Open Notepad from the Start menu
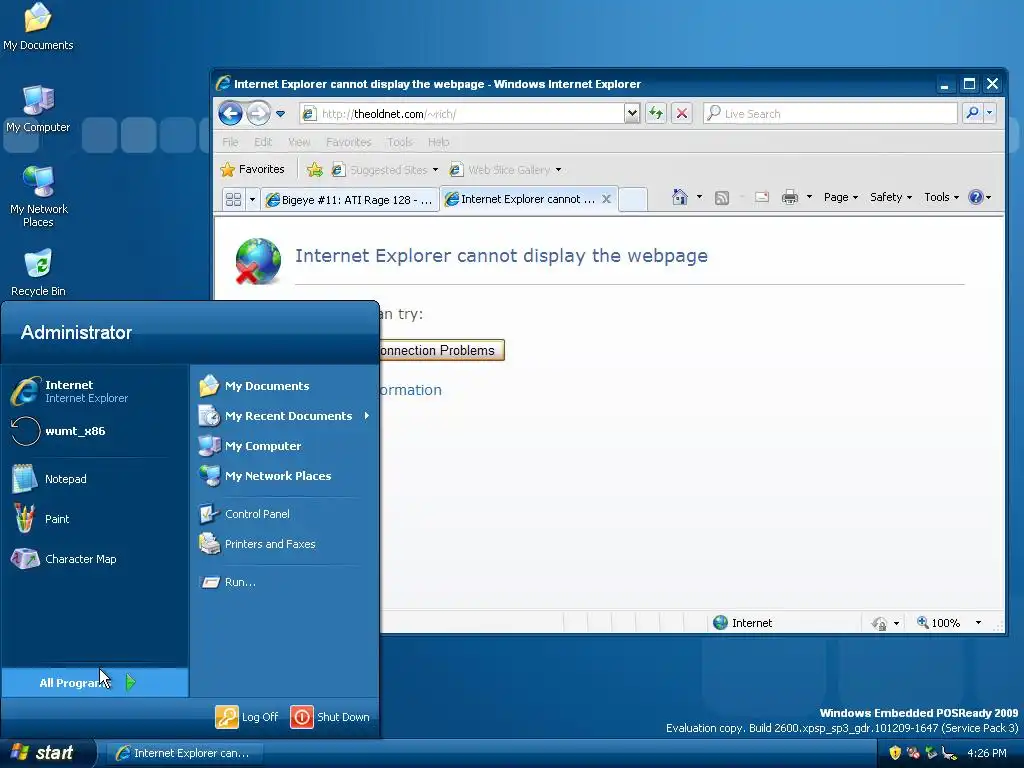Image resolution: width=1024 pixels, height=768 pixels. [95, 479]
